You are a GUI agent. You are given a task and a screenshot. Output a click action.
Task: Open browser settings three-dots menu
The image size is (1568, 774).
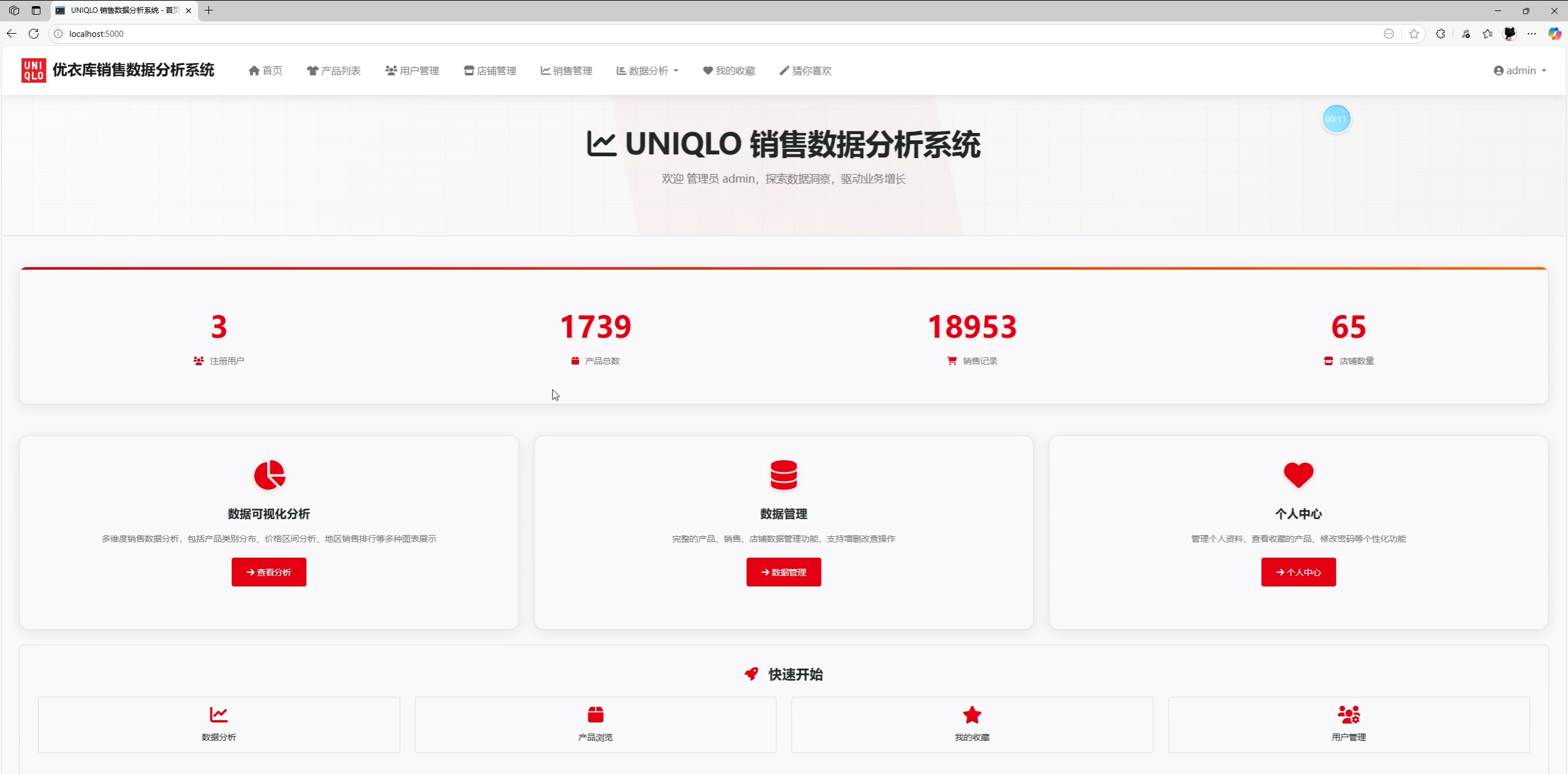[x=1532, y=34]
